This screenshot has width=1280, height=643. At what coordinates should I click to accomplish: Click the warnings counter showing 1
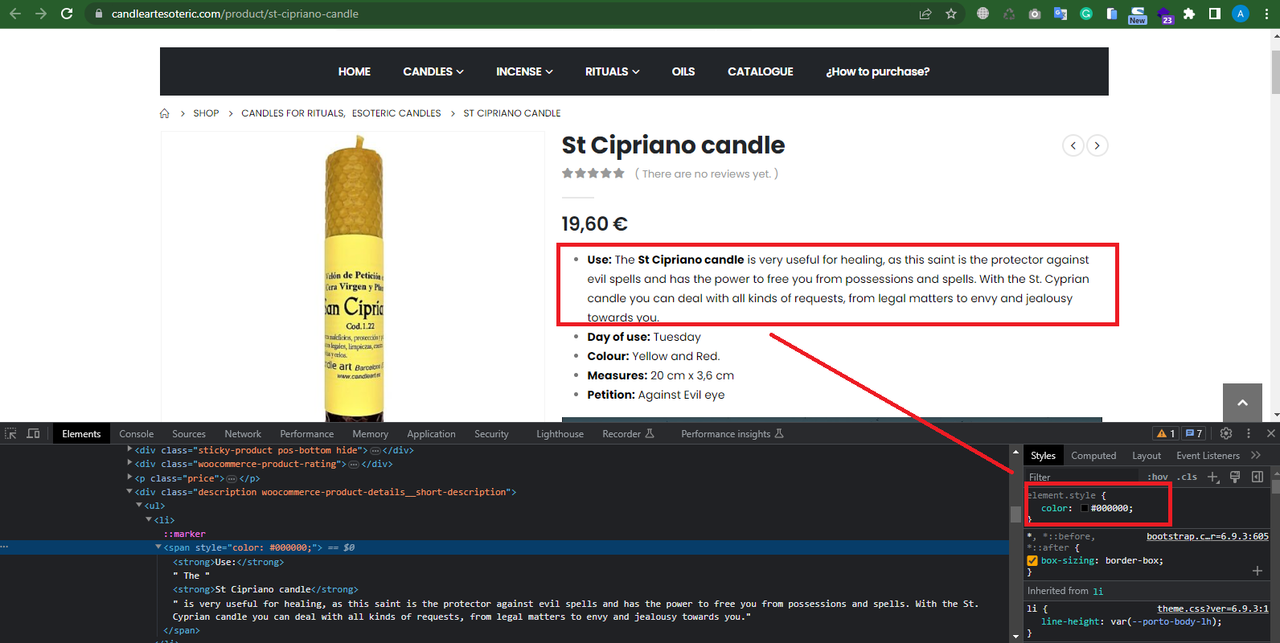1165,434
